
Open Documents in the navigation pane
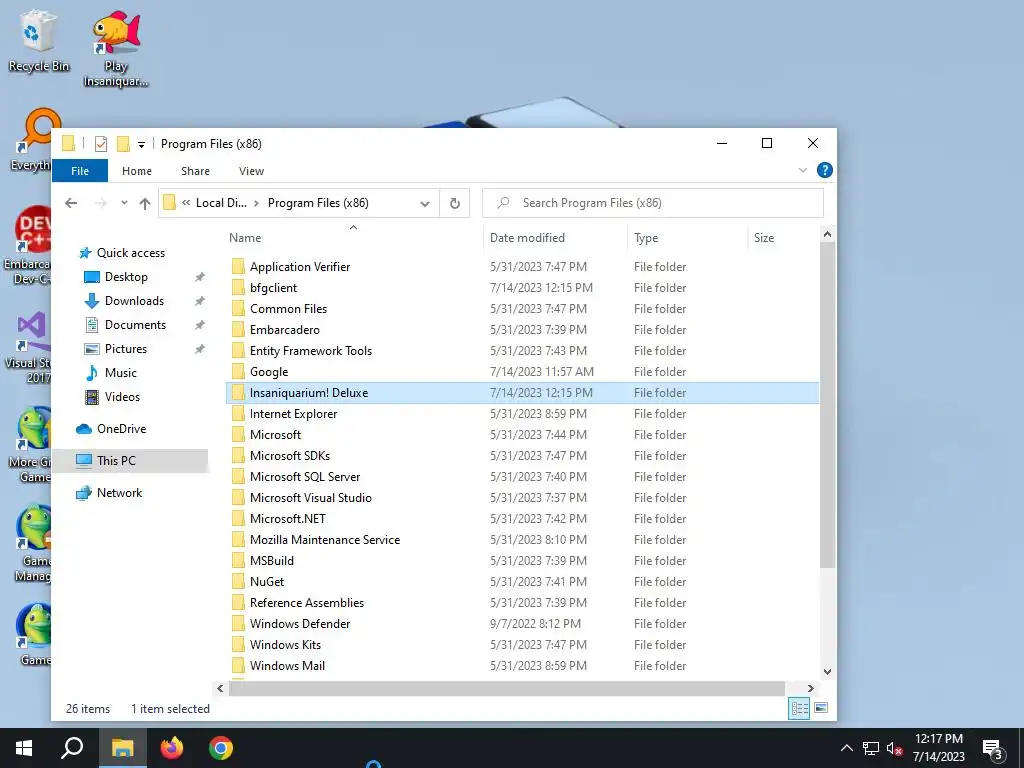pyautogui.click(x=135, y=325)
